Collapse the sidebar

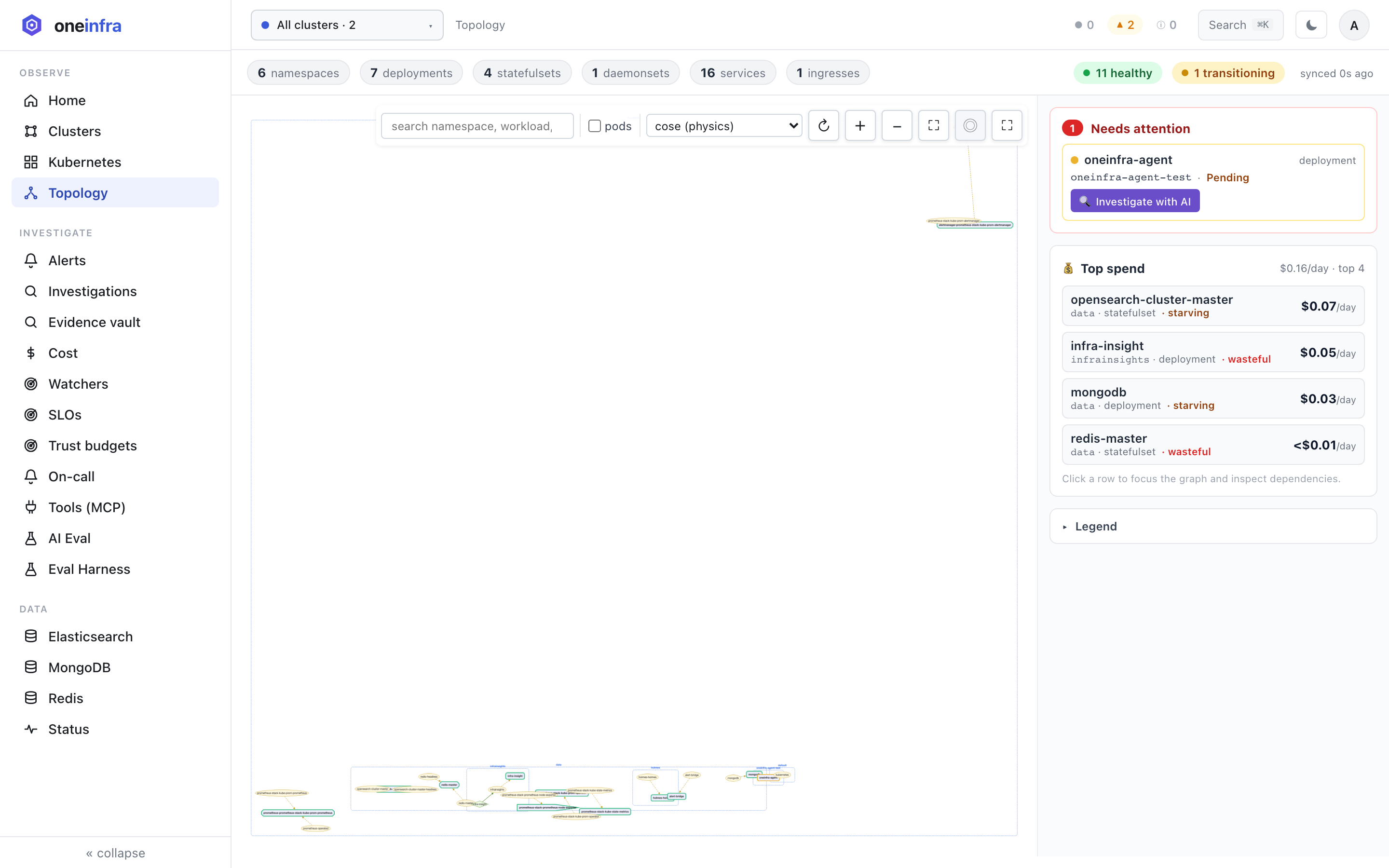115,853
